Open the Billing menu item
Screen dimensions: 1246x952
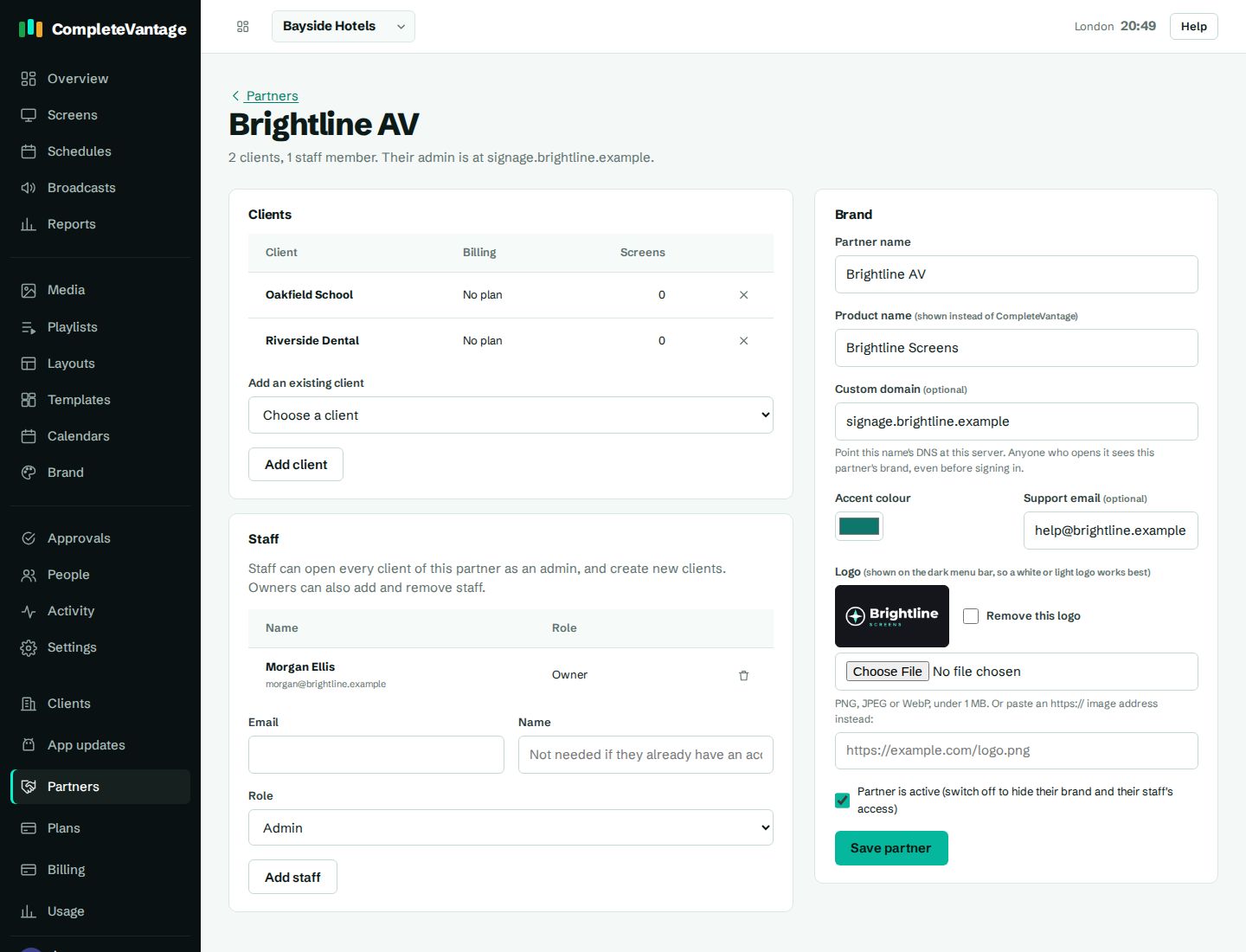point(100,870)
